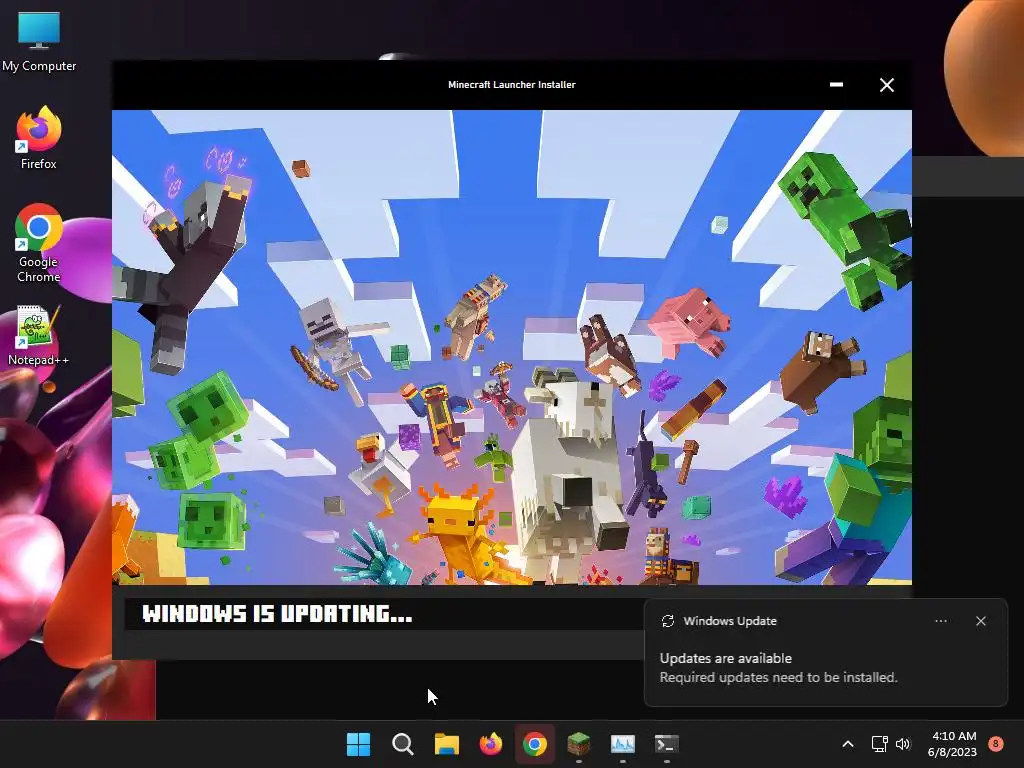Open Notepad++ desktop shortcut

pyautogui.click(x=39, y=335)
